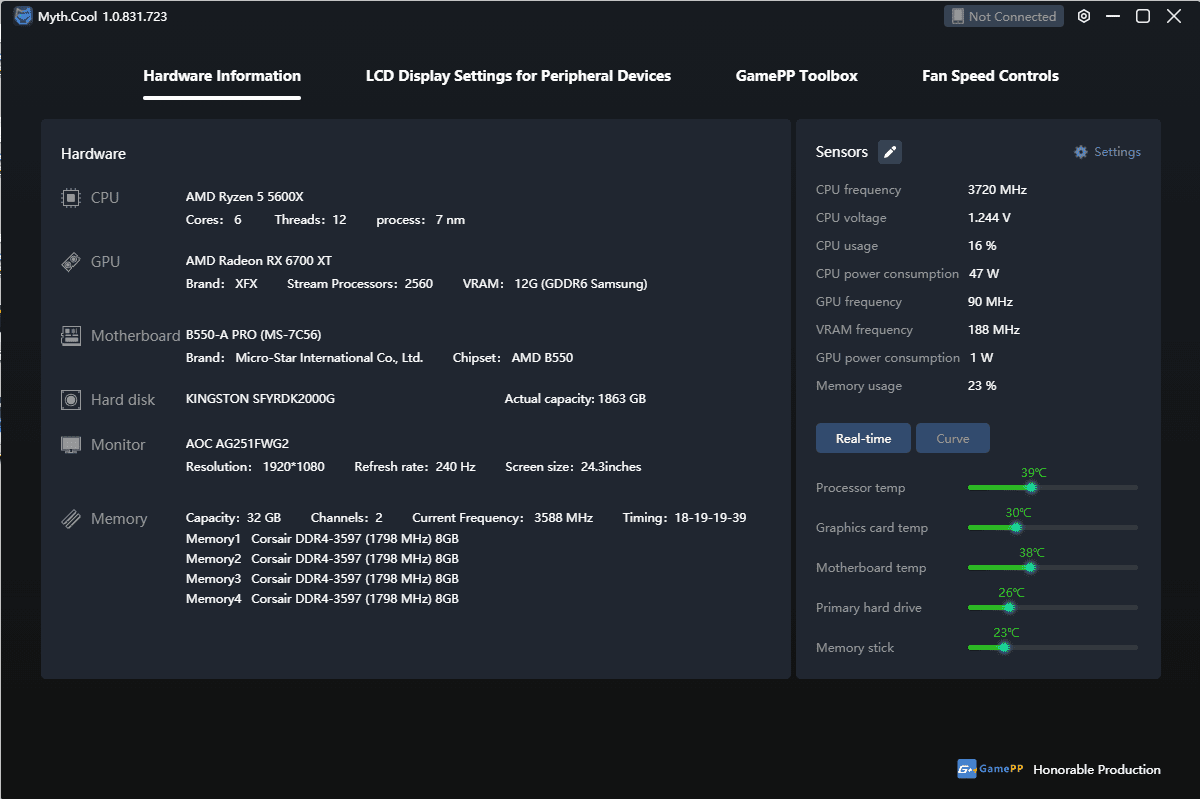Click the Resolution 1920*1080 text
This screenshot has height=799, width=1200.
coord(255,467)
